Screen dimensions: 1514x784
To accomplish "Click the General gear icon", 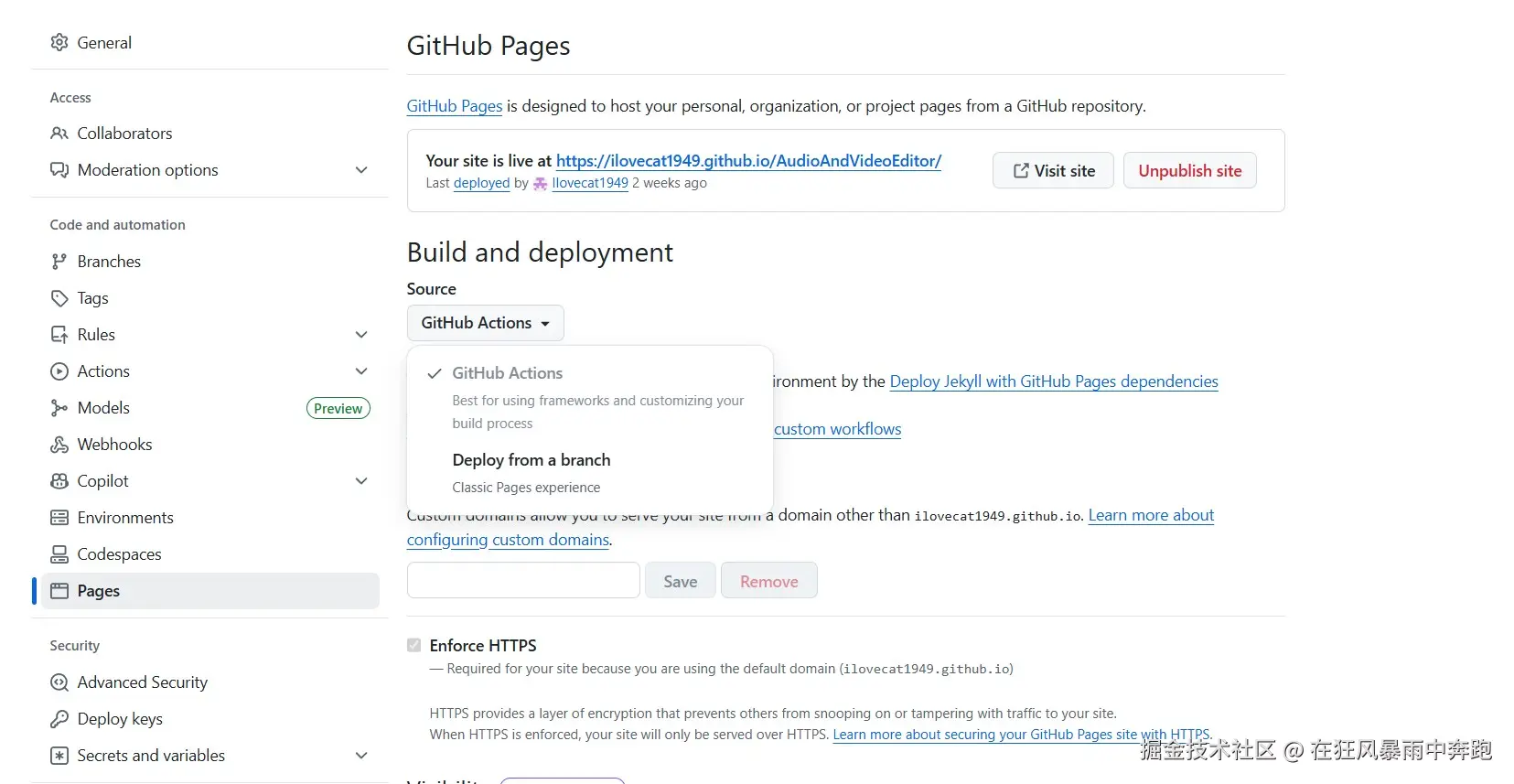I will click(x=59, y=42).
